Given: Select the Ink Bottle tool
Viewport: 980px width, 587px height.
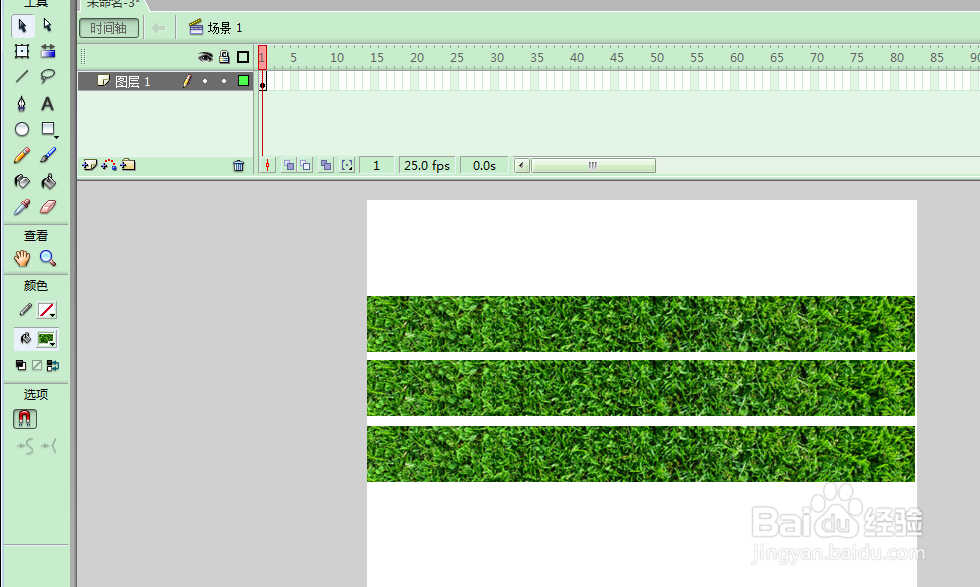Looking at the screenshot, I should coord(22,181).
